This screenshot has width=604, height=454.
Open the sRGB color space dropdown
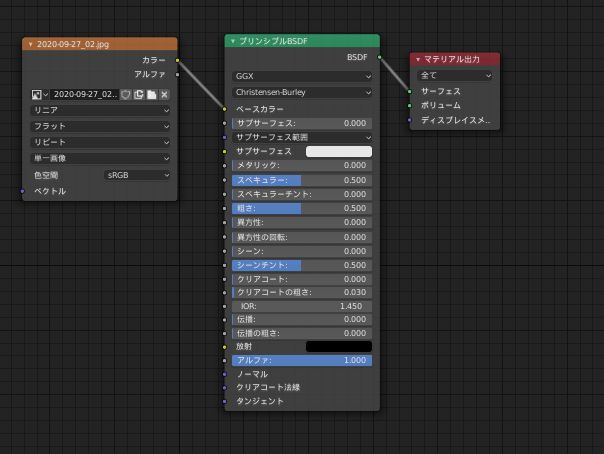[x=137, y=175]
